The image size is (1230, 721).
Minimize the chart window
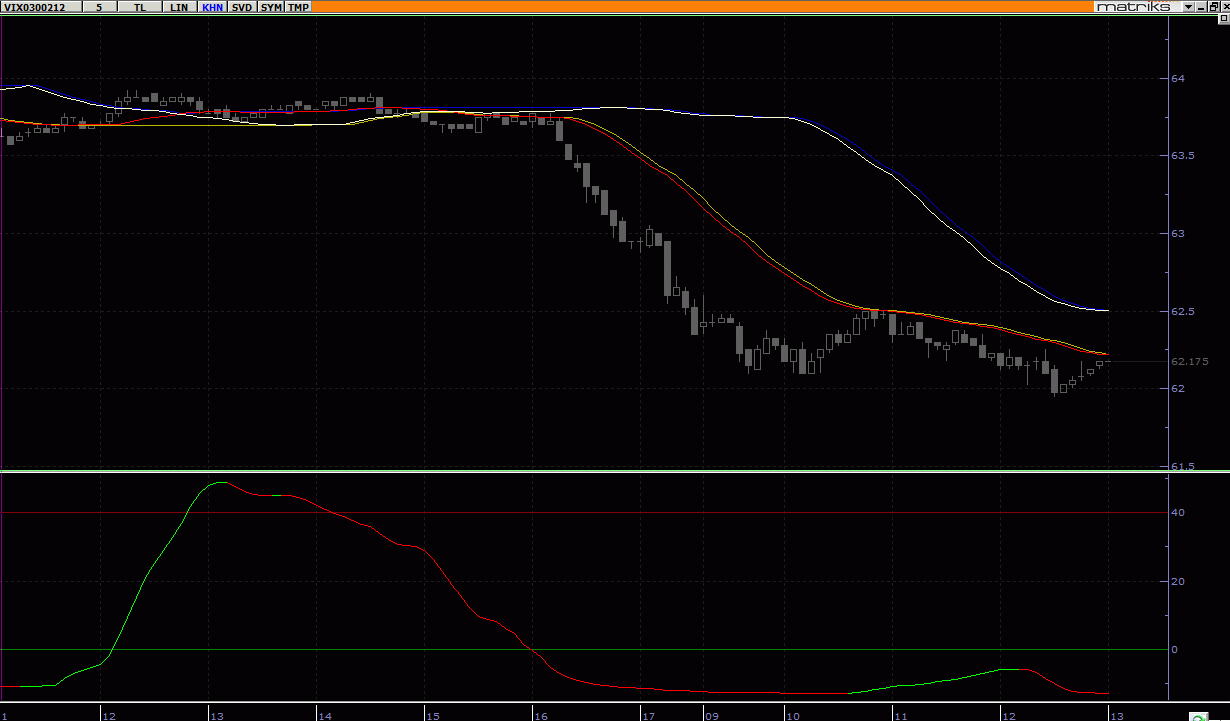click(x=1201, y=7)
